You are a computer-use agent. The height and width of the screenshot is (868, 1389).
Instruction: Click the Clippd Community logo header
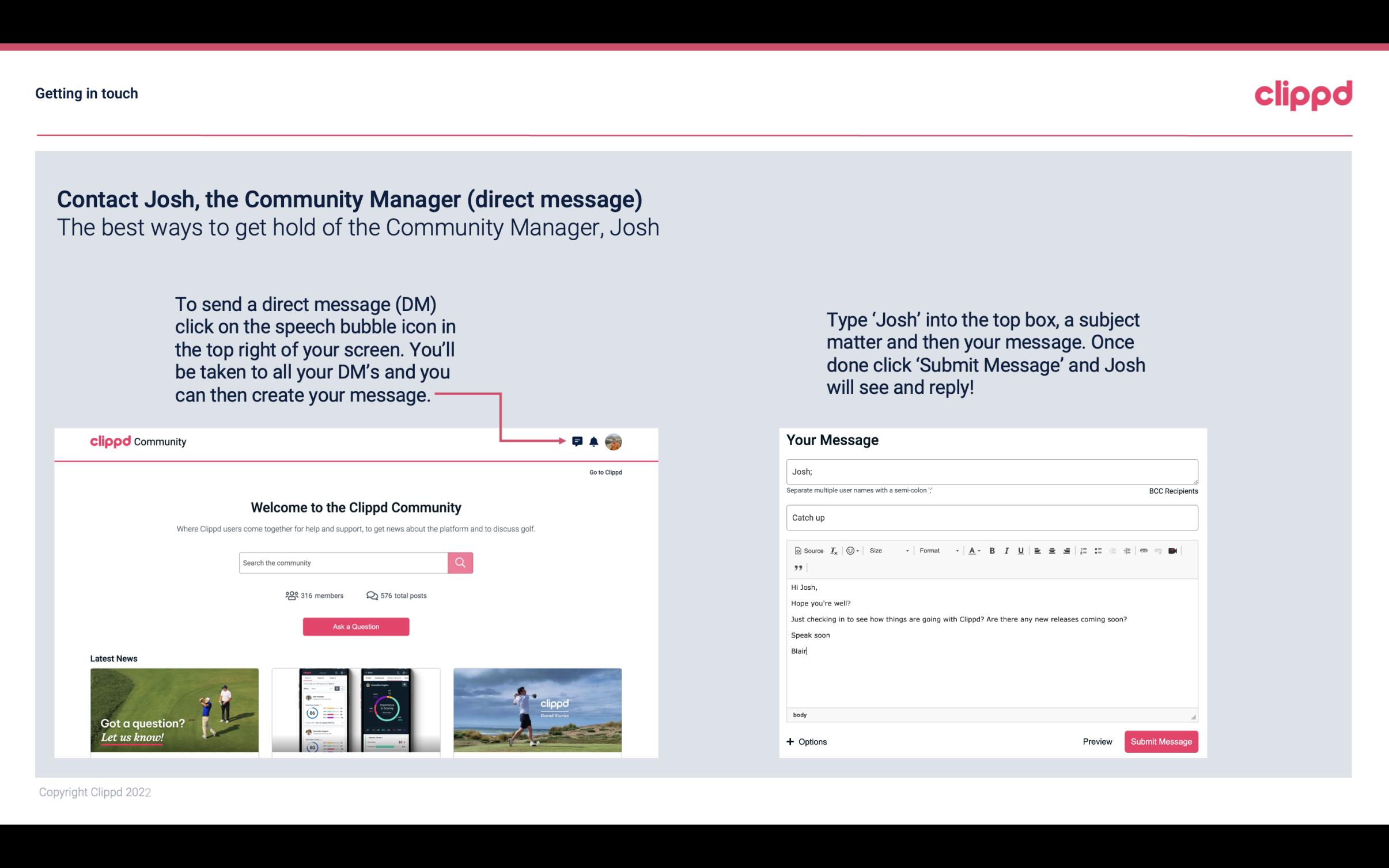138,441
